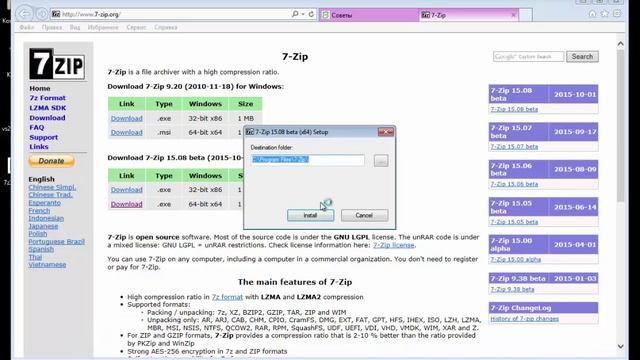
Task: Open the Справка menu
Action: coord(166,27)
